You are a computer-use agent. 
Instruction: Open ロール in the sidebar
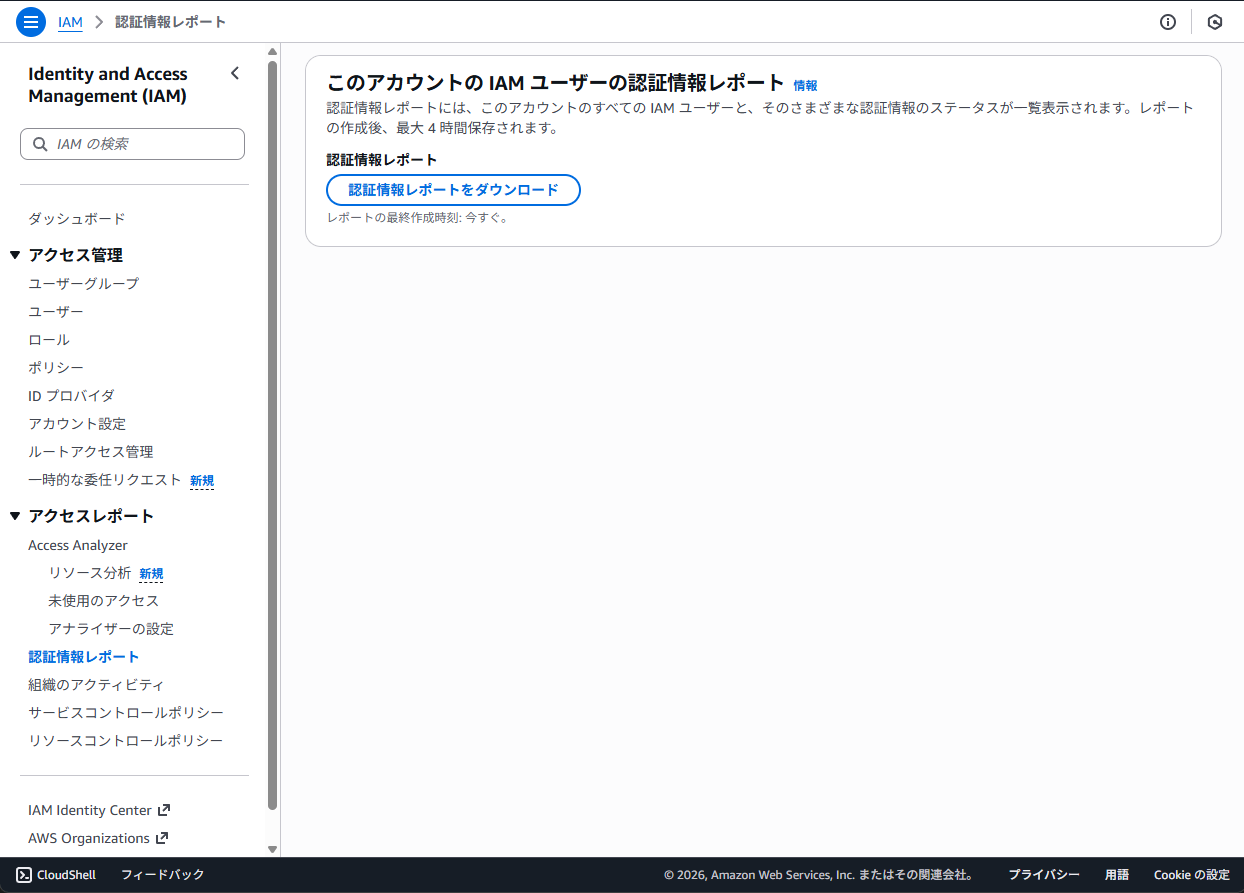point(49,340)
